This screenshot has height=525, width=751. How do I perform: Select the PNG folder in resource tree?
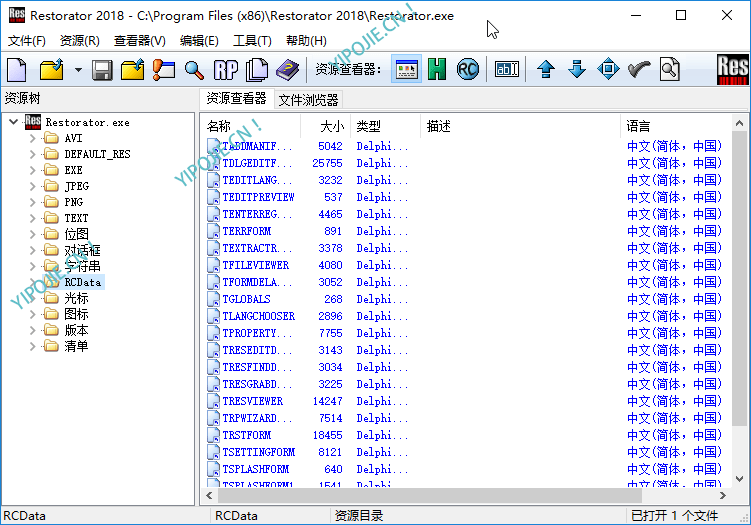pyautogui.click(x=74, y=202)
